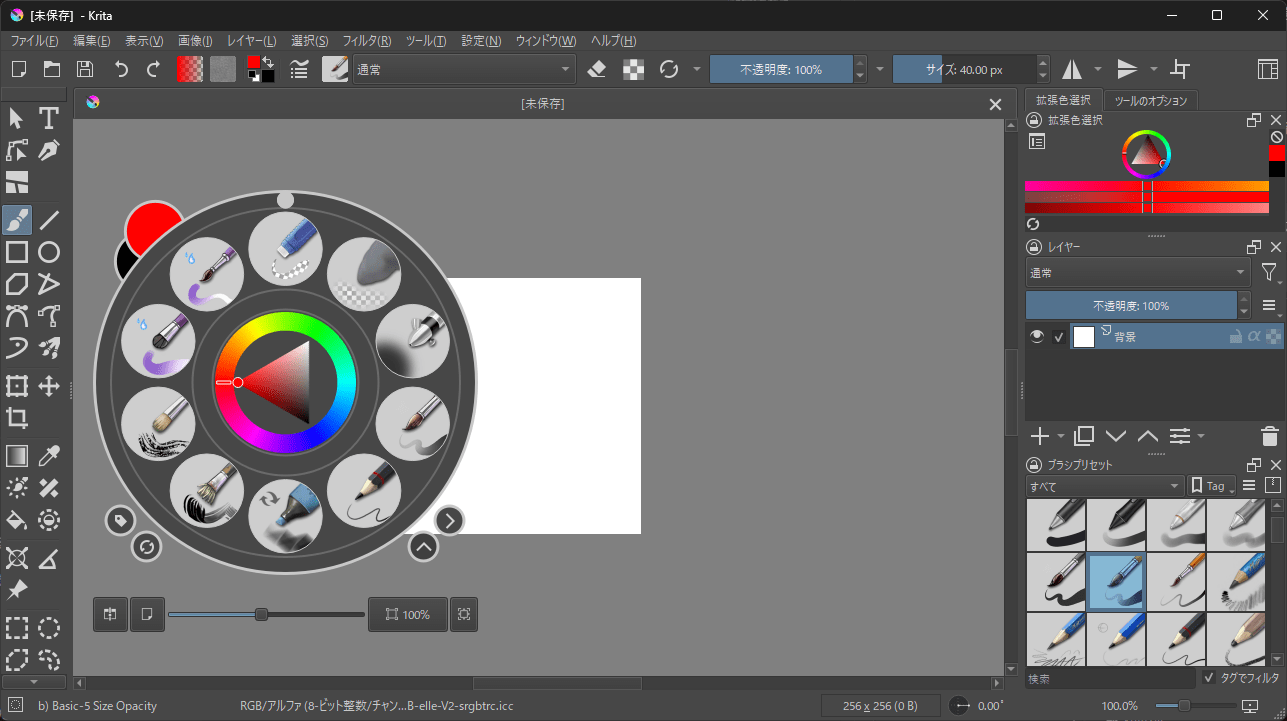Enable eraser mode in the toolbar
1287x721 pixels.
[595, 69]
